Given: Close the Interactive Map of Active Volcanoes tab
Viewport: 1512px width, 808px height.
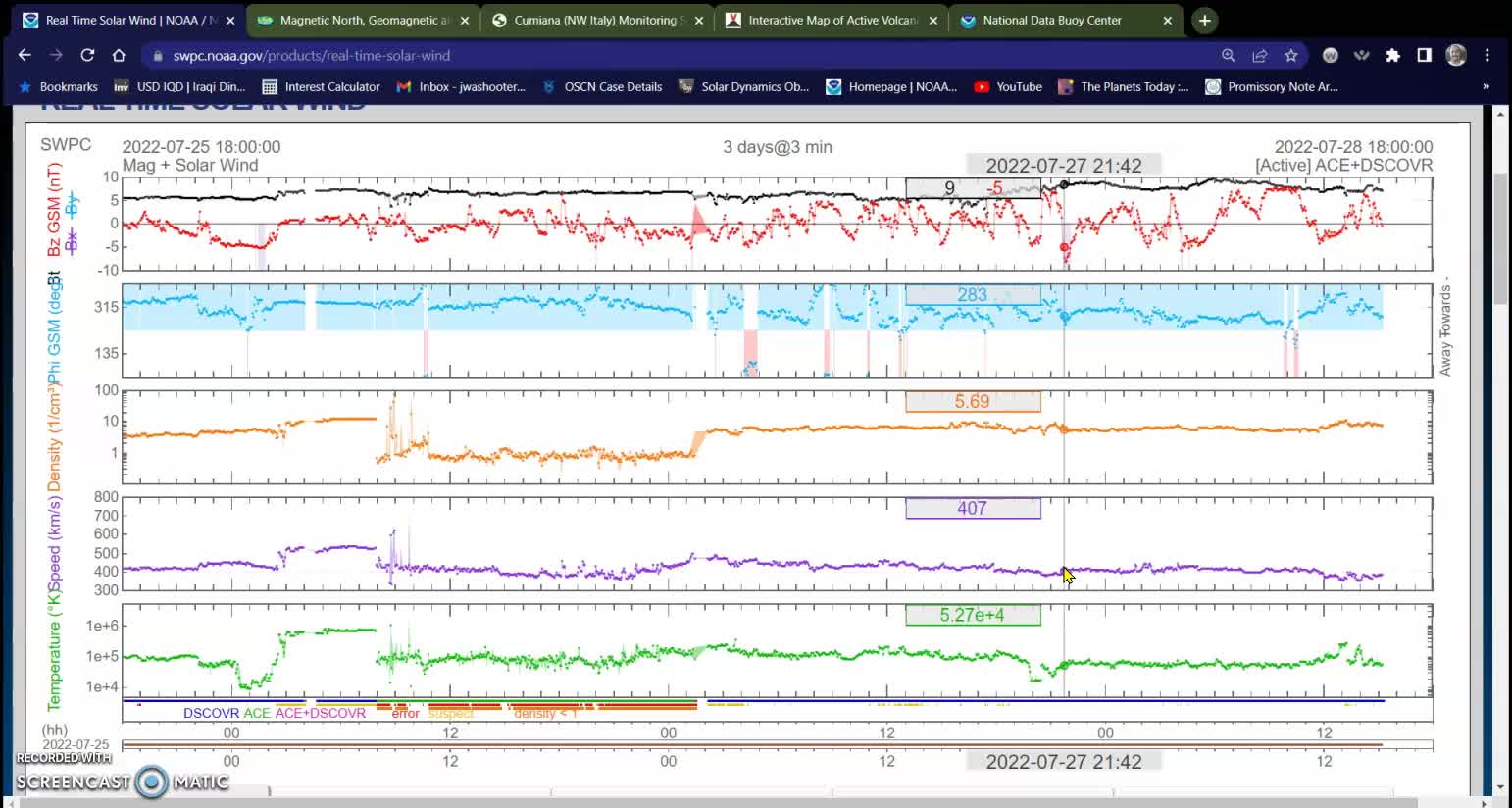Looking at the screenshot, I should [x=933, y=21].
